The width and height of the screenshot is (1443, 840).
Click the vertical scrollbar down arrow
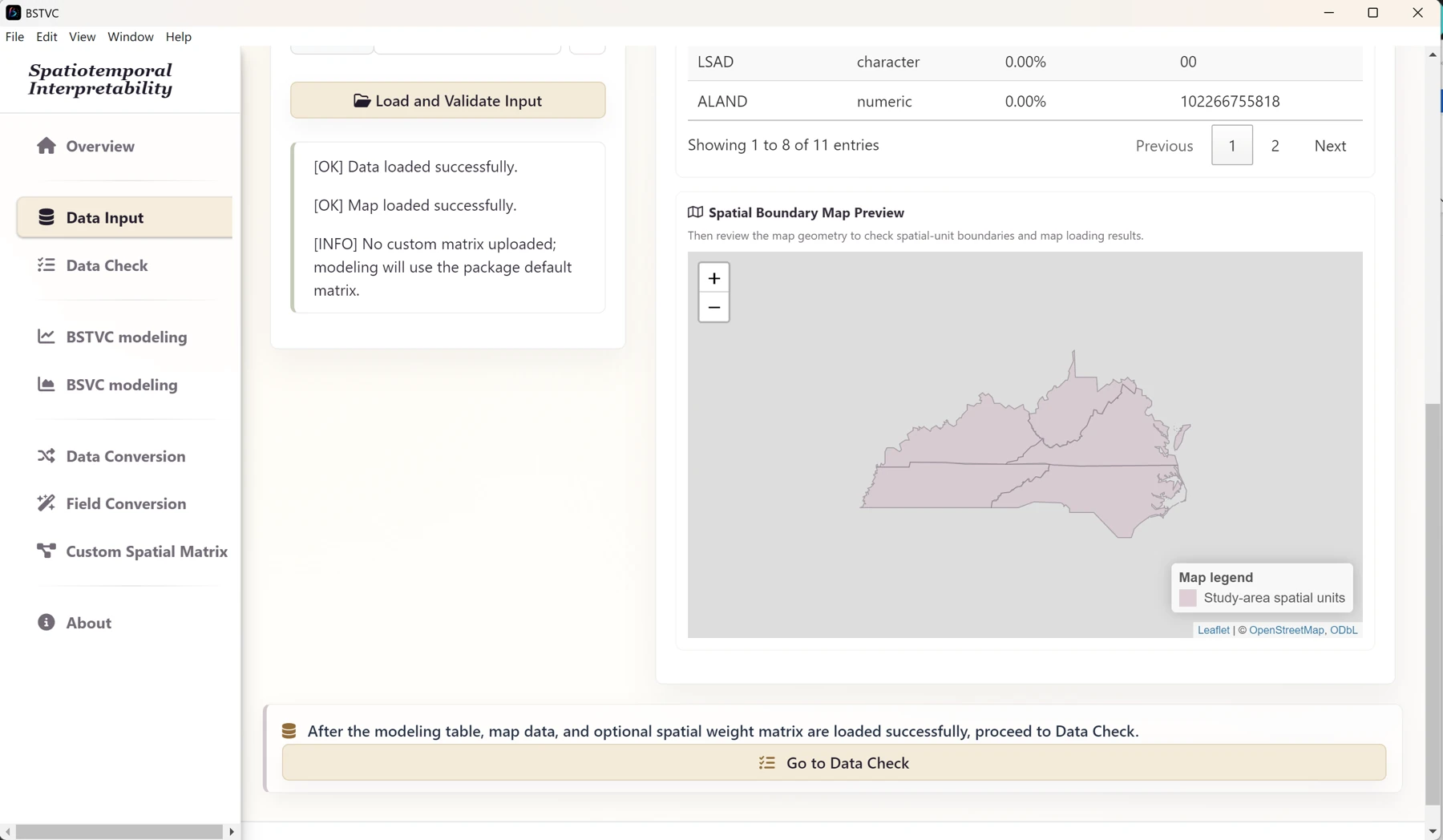[1433, 831]
